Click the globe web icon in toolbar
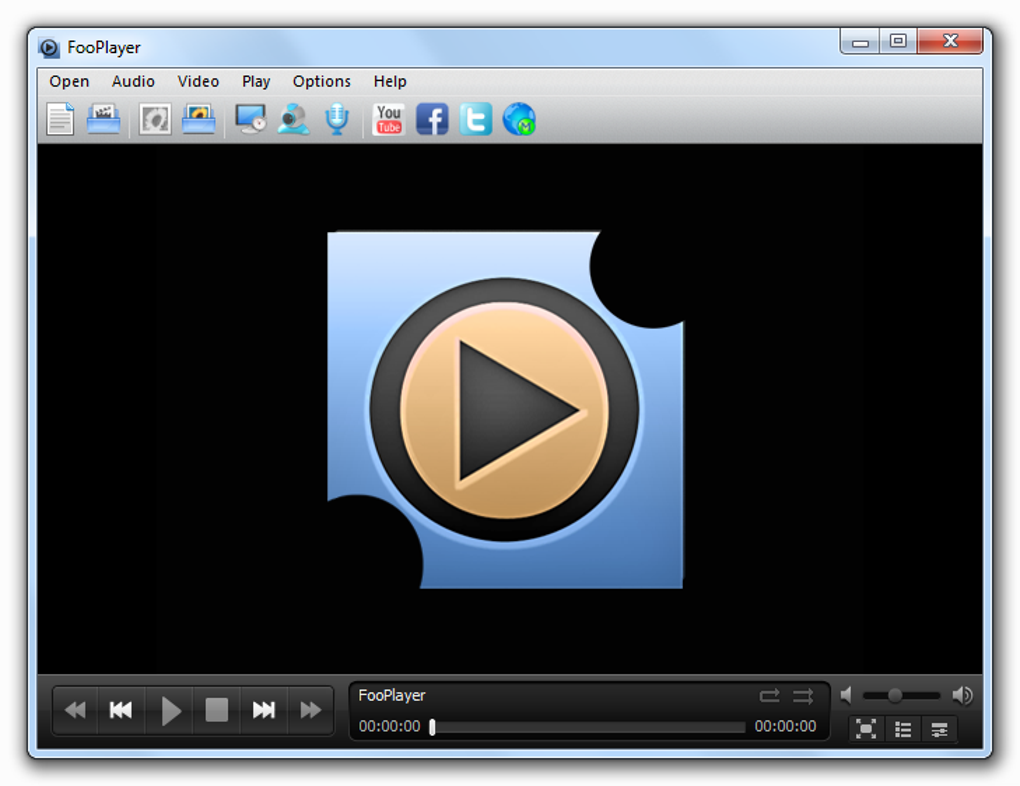Viewport: 1020px width, 786px height. [x=519, y=119]
